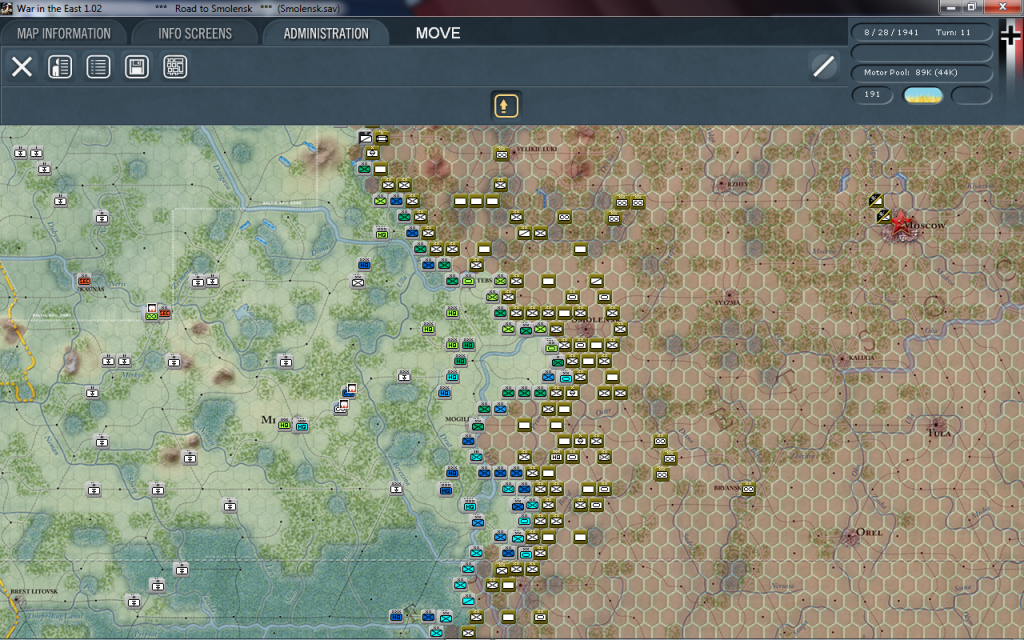Screen dimensions: 1024x640
Task: Click the Orel city hex on map
Action: pyautogui.click(x=852, y=534)
